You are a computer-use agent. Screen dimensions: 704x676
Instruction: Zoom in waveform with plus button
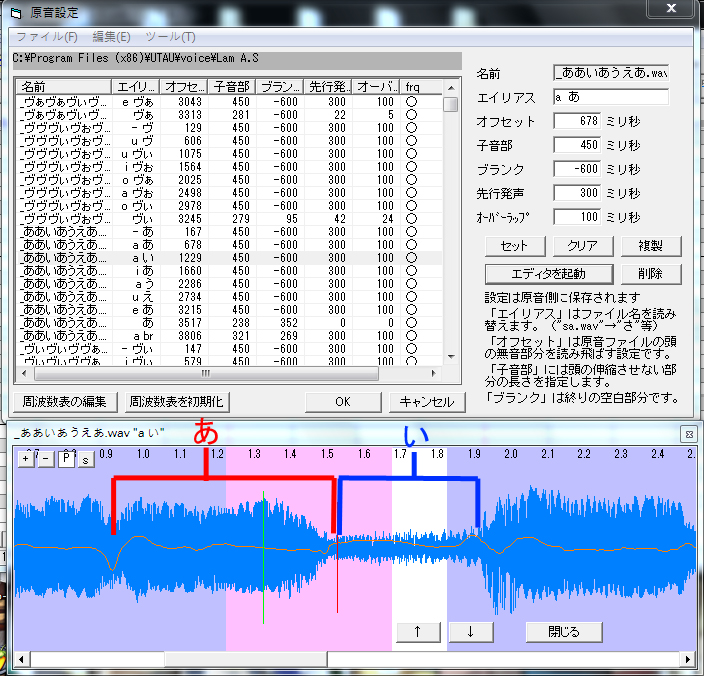[26, 458]
